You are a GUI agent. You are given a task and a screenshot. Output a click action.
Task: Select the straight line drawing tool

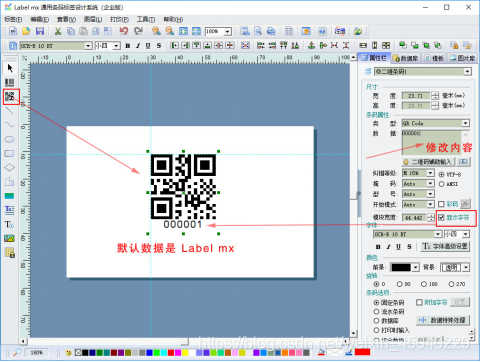[x=10, y=111]
